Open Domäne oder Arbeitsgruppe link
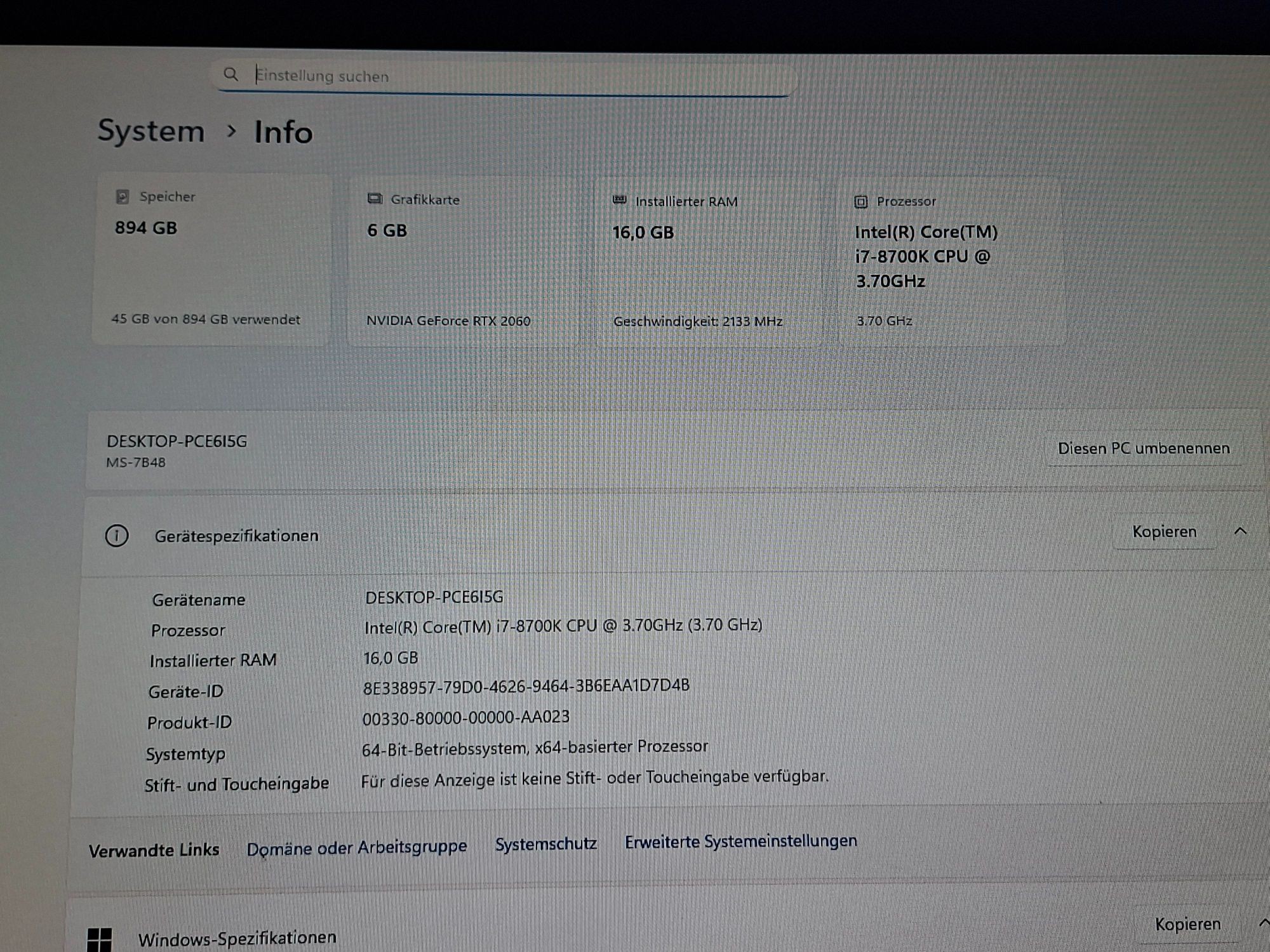This screenshot has height=952, width=1270. [356, 847]
